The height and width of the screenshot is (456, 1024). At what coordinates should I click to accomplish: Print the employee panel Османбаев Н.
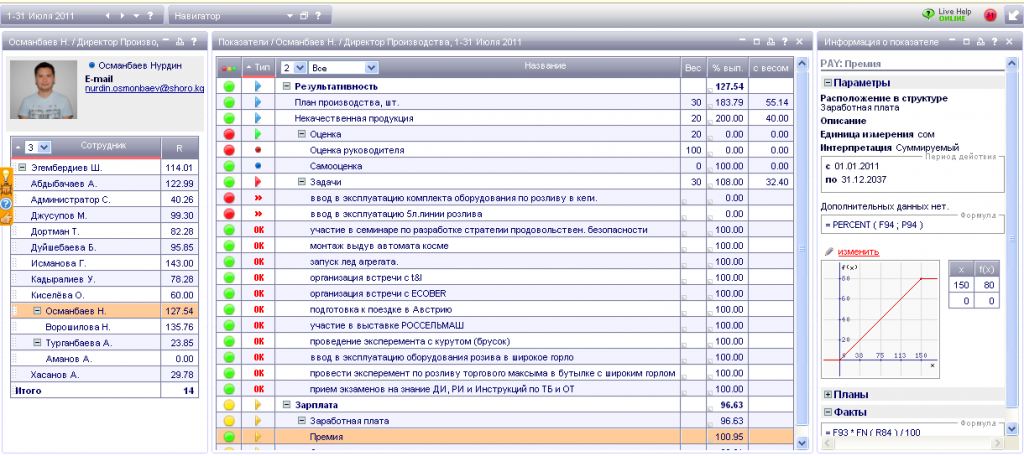point(180,42)
